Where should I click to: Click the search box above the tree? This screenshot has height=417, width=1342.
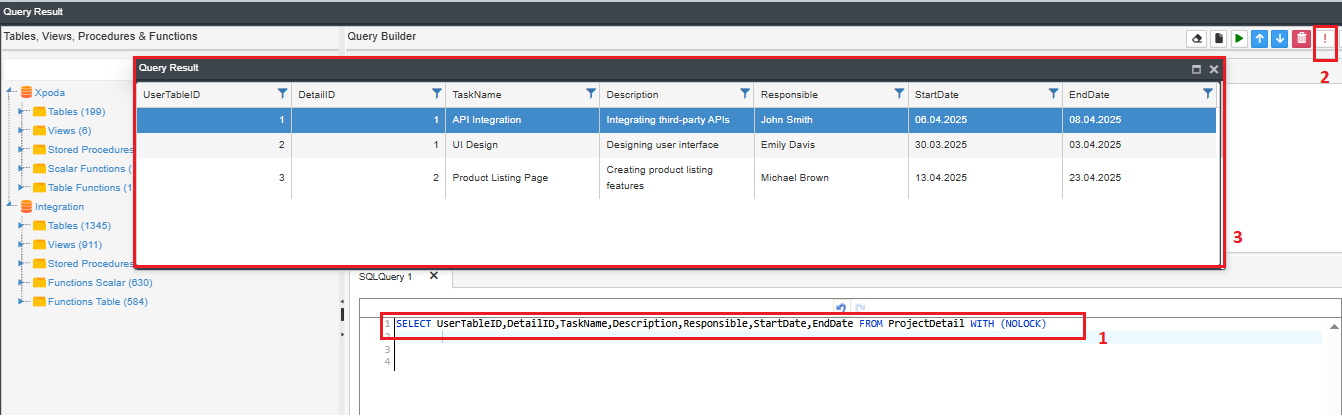[70, 70]
